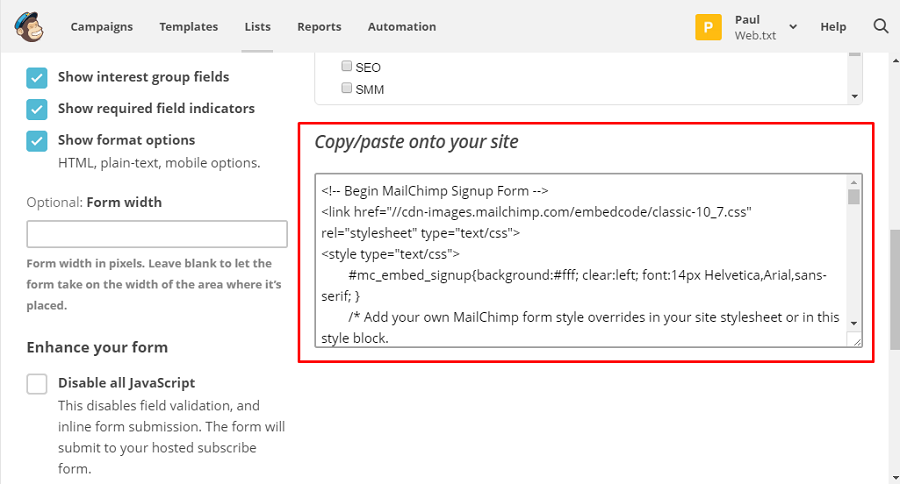Open the Help link
The height and width of the screenshot is (484, 900).
pyautogui.click(x=833, y=26)
